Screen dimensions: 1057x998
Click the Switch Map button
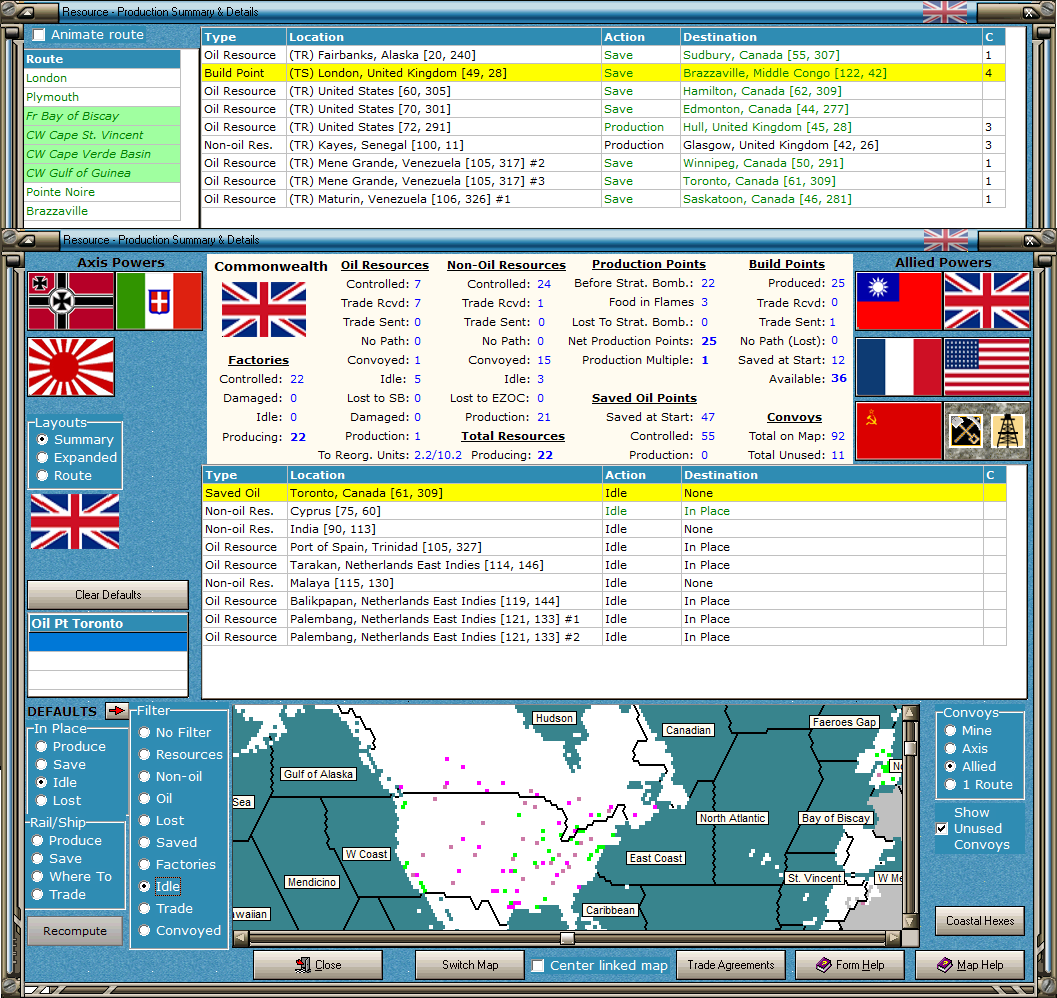click(x=470, y=965)
